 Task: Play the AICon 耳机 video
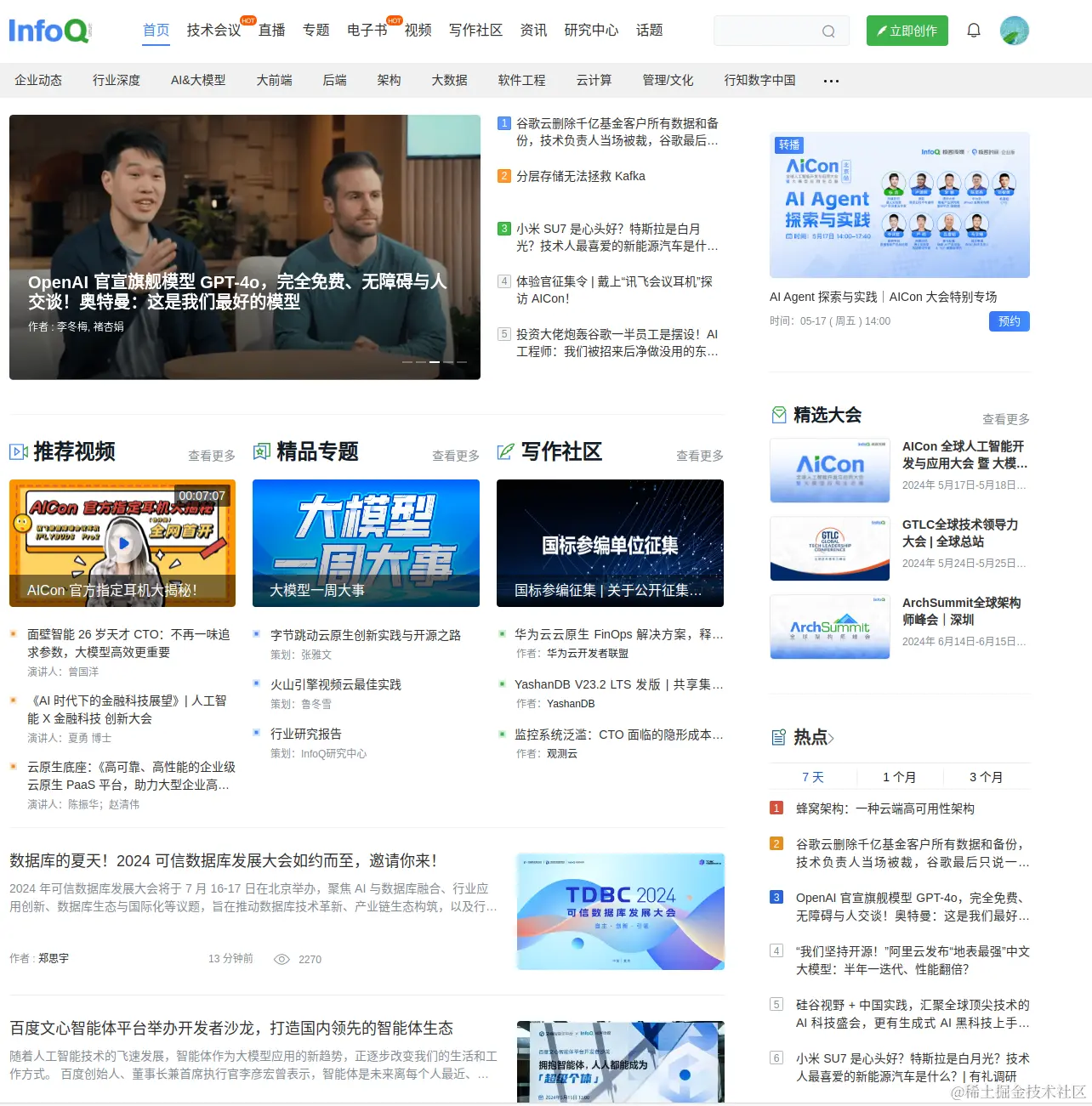[x=123, y=543]
